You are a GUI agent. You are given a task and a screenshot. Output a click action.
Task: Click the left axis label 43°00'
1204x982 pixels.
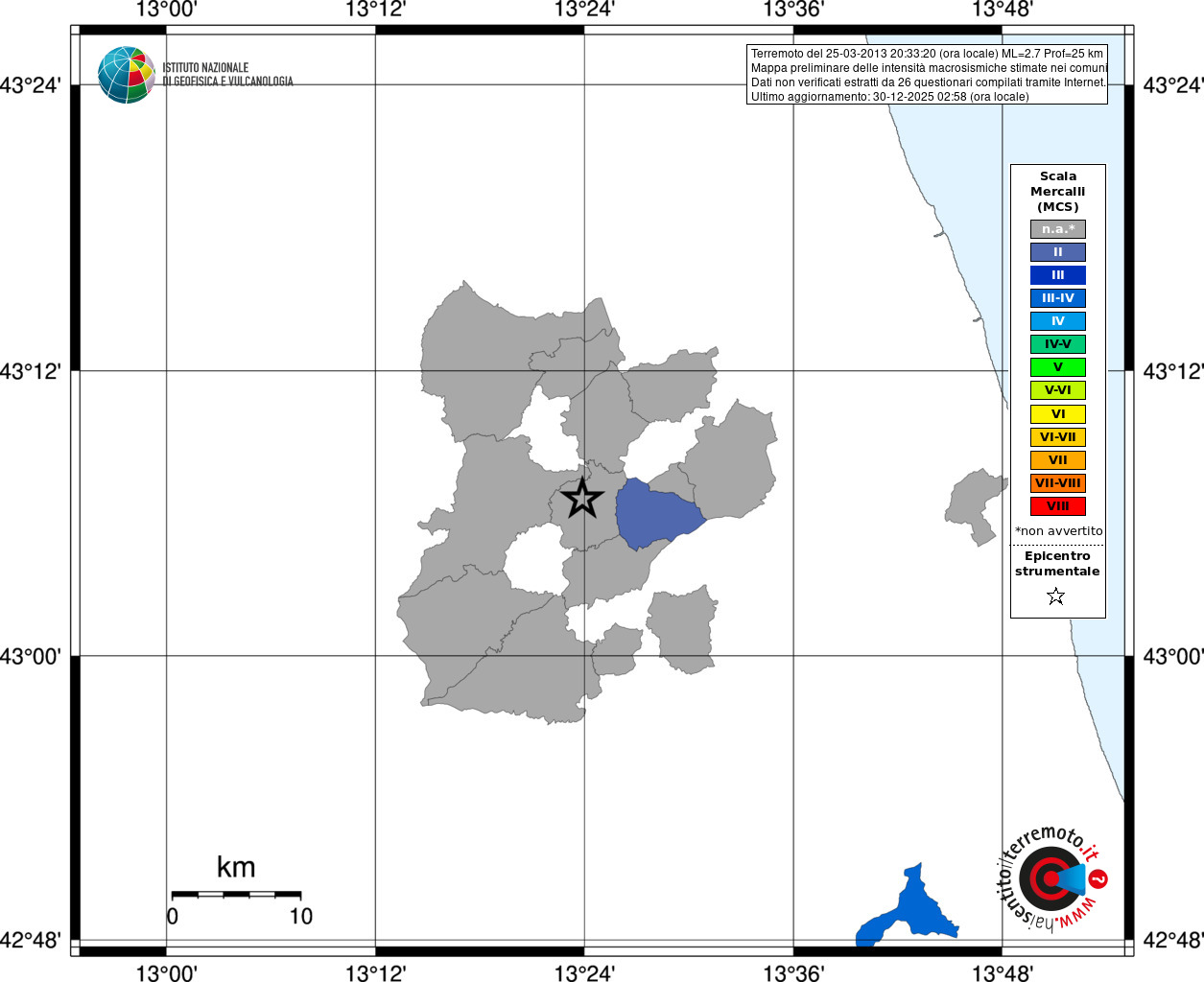pyautogui.click(x=31, y=657)
